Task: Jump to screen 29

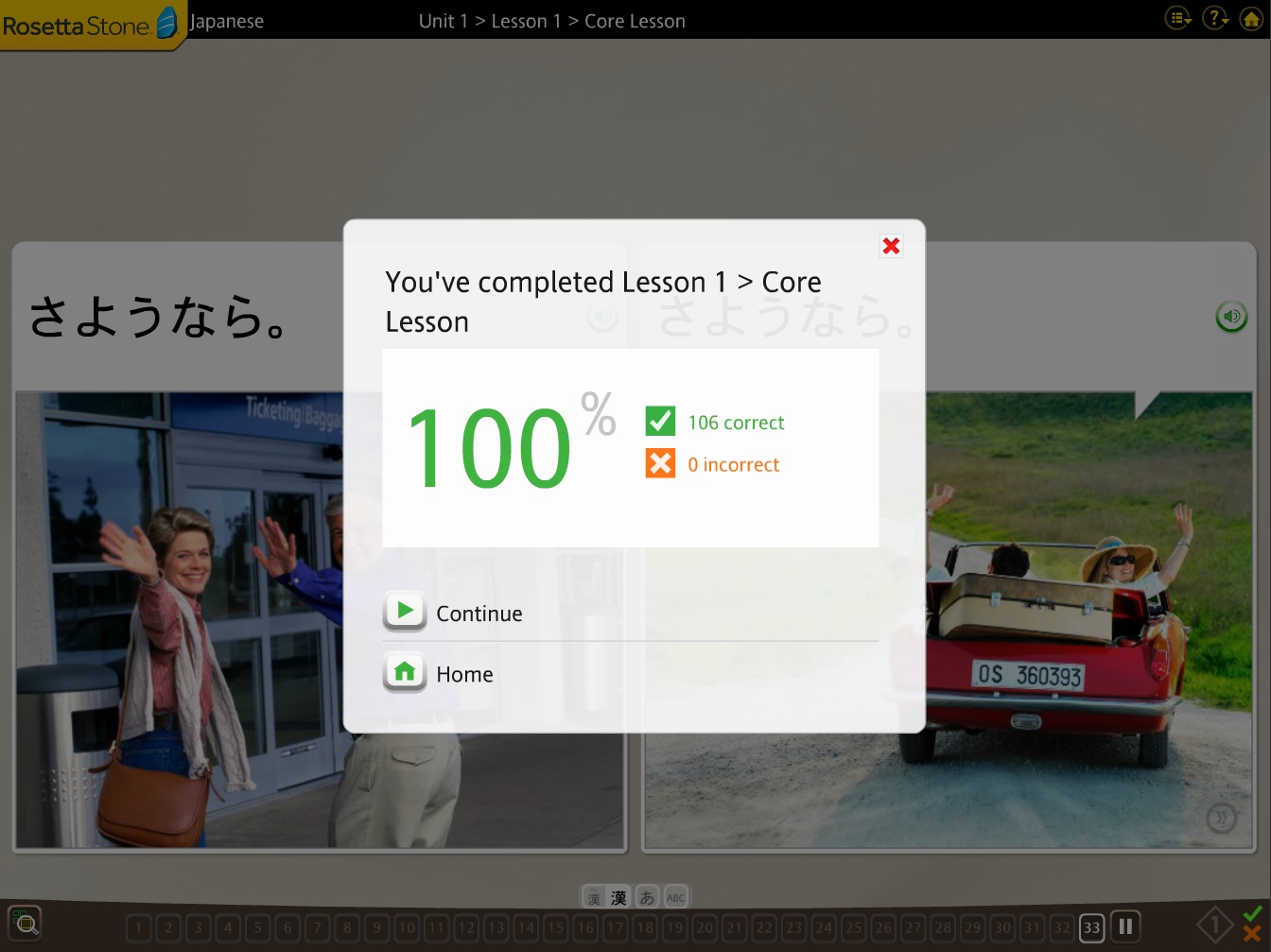Action: (x=972, y=927)
